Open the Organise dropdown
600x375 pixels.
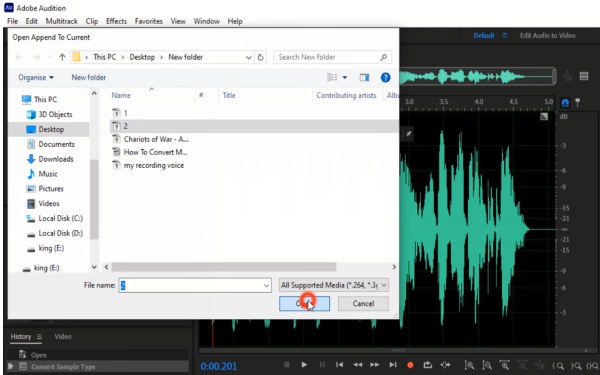(36, 77)
